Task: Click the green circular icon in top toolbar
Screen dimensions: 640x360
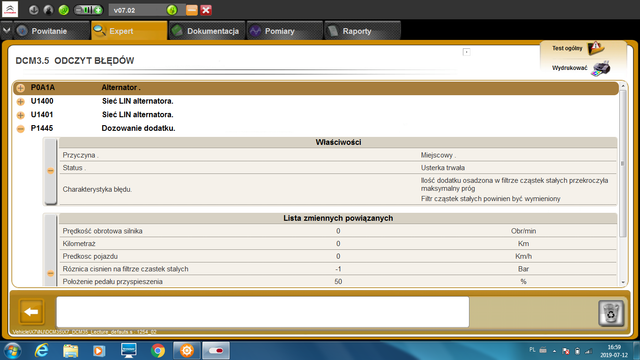Action: pos(64,10)
